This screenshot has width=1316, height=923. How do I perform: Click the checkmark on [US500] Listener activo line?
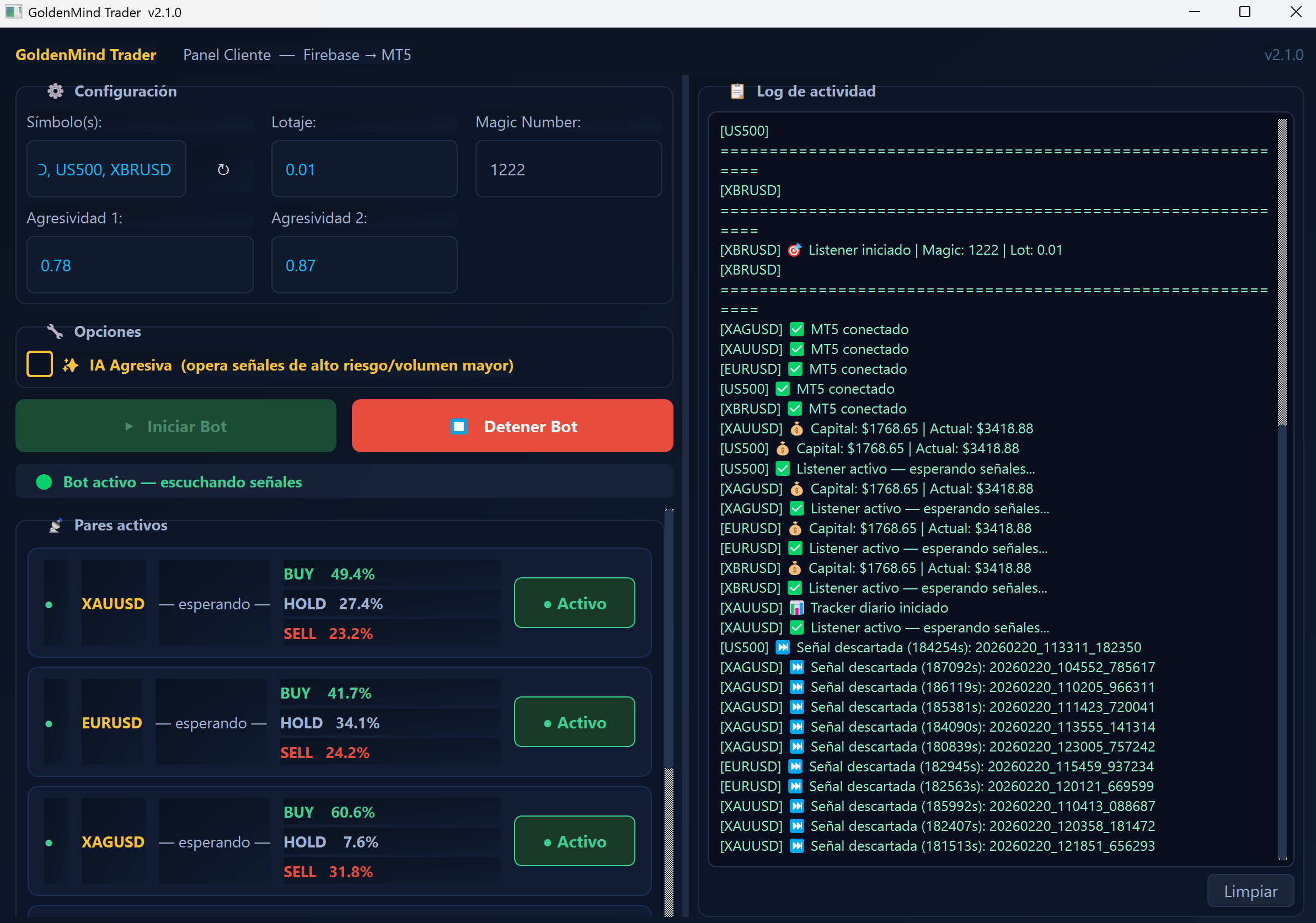pos(783,469)
